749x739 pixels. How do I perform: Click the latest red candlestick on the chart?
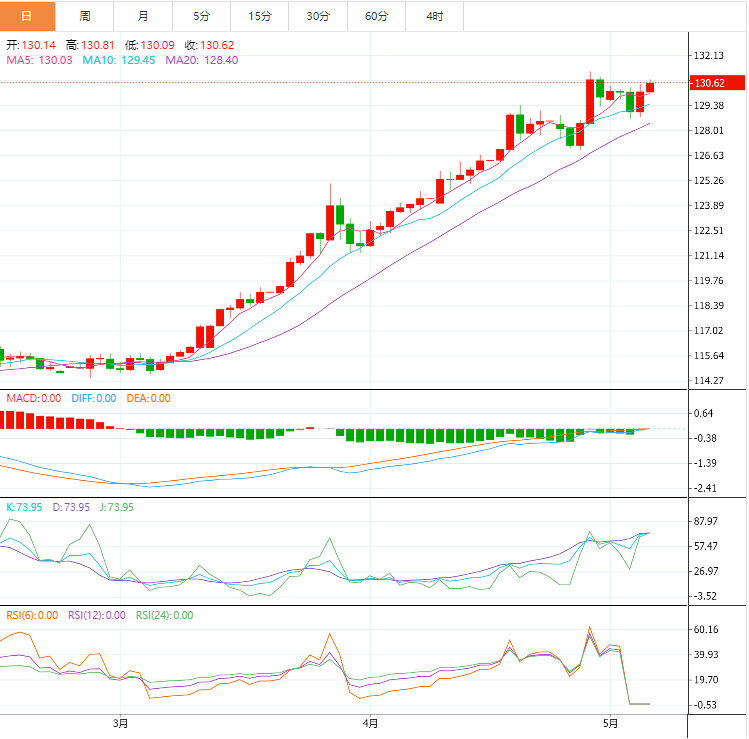[x=650, y=87]
